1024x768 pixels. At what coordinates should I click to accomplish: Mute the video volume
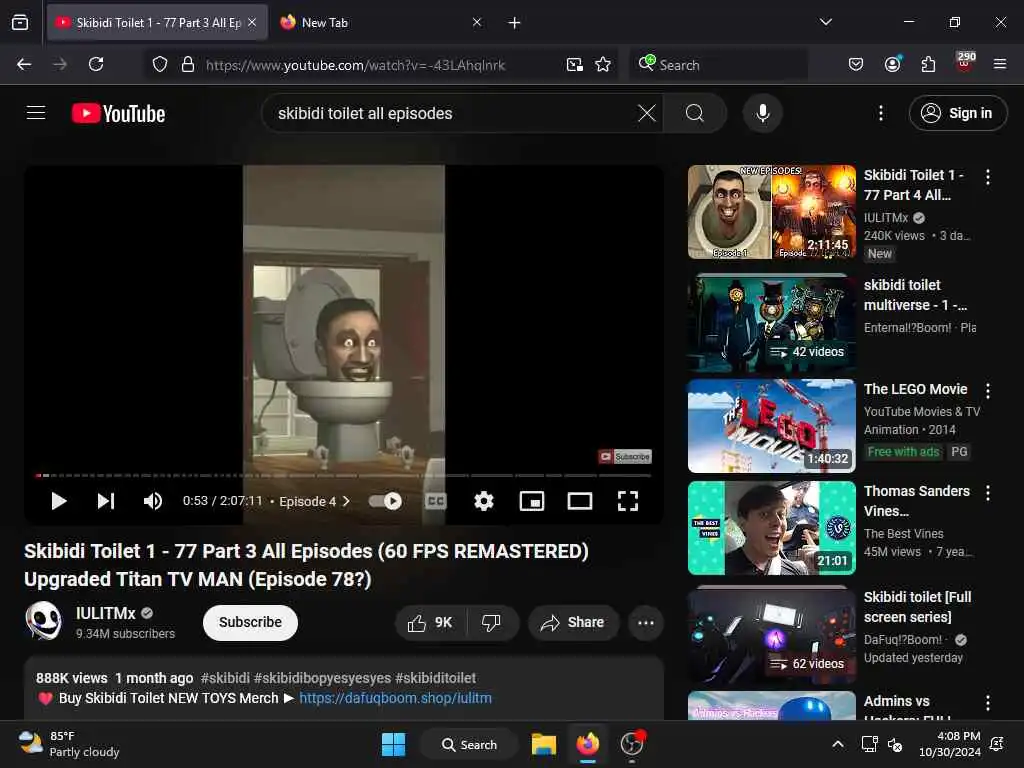pos(153,501)
